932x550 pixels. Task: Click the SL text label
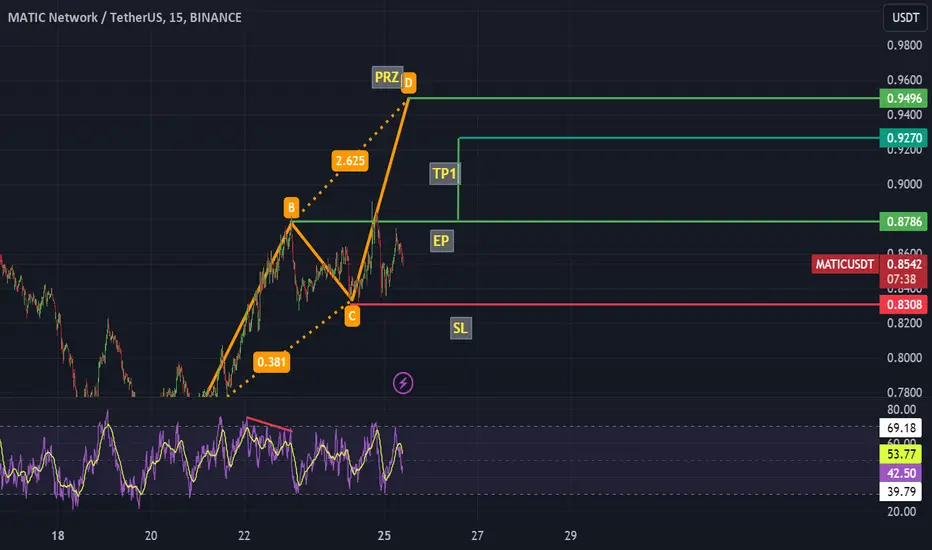point(461,328)
